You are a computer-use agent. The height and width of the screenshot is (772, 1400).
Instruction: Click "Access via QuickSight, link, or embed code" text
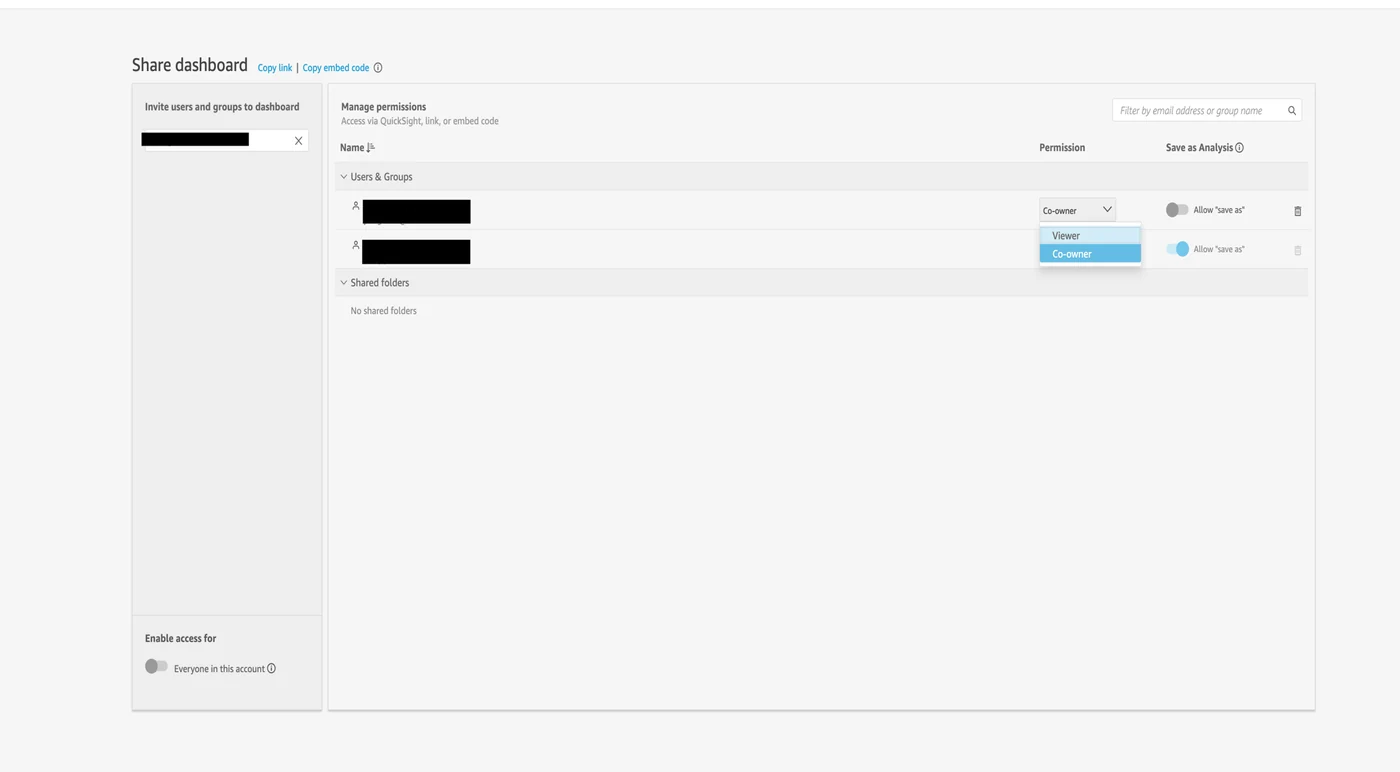tap(420, 122)
